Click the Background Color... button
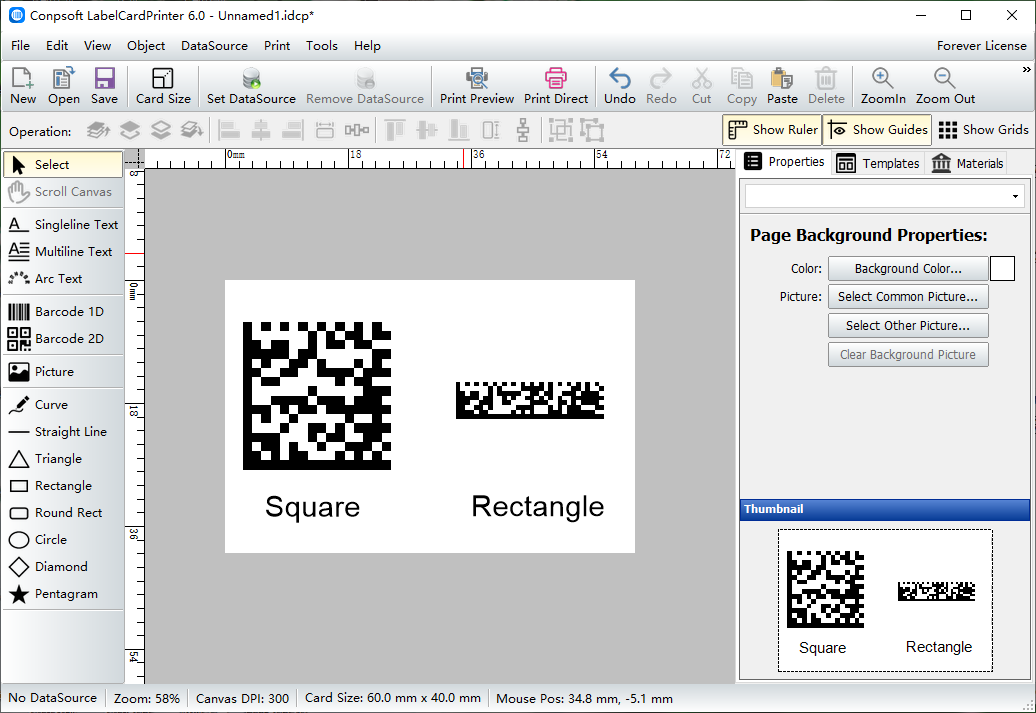 (908, 268)
